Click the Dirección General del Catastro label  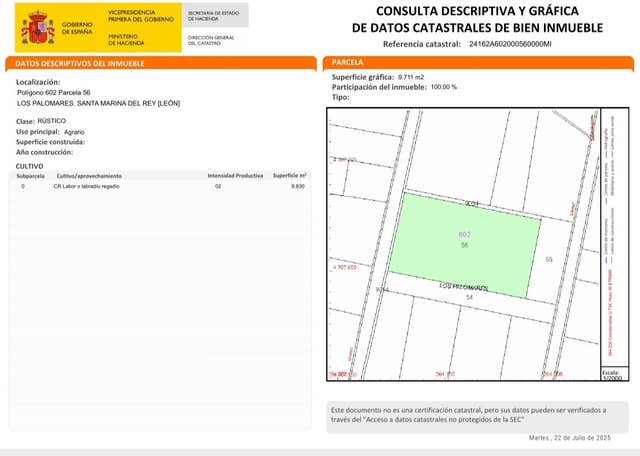pos(211,40)
